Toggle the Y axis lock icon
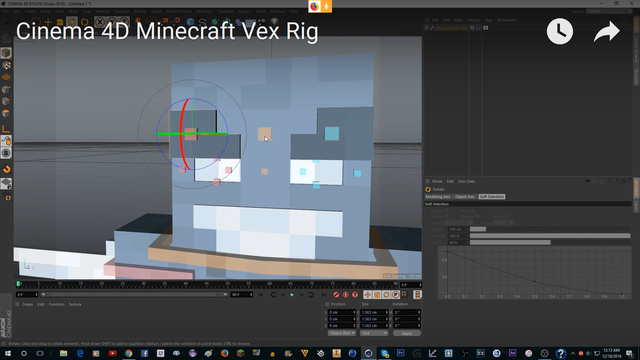Image resolution: width=640 pixels, height=360 pixels. click(112, 22)
